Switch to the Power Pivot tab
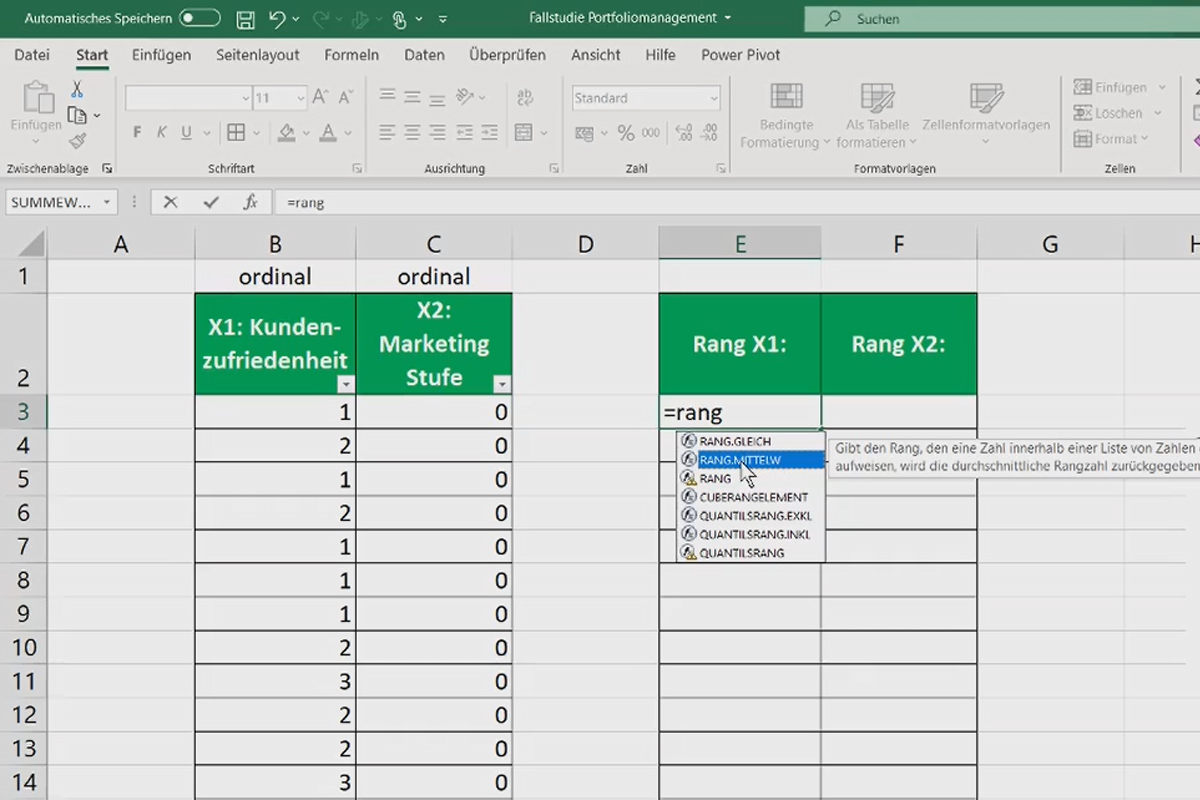Viewport: 1200px width, 800px height. coord(741,55)
